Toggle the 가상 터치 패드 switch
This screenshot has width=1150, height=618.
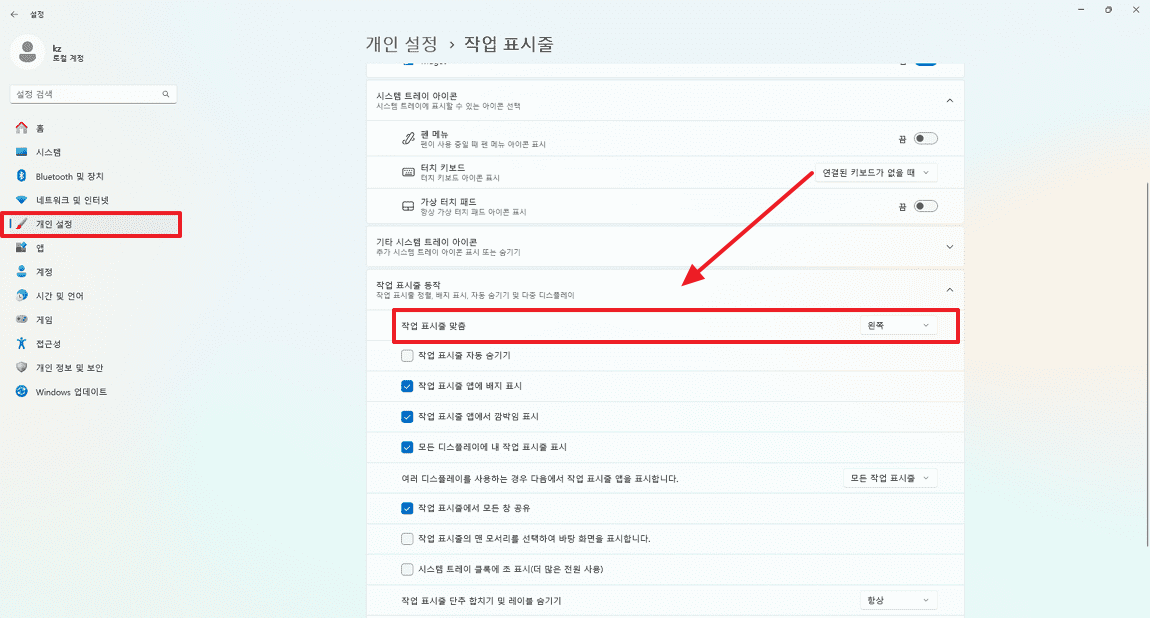(926, 206)
